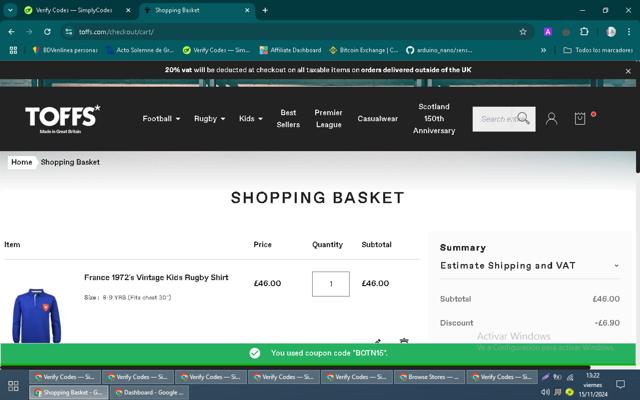Click the address bar URL

click(116, 32)
